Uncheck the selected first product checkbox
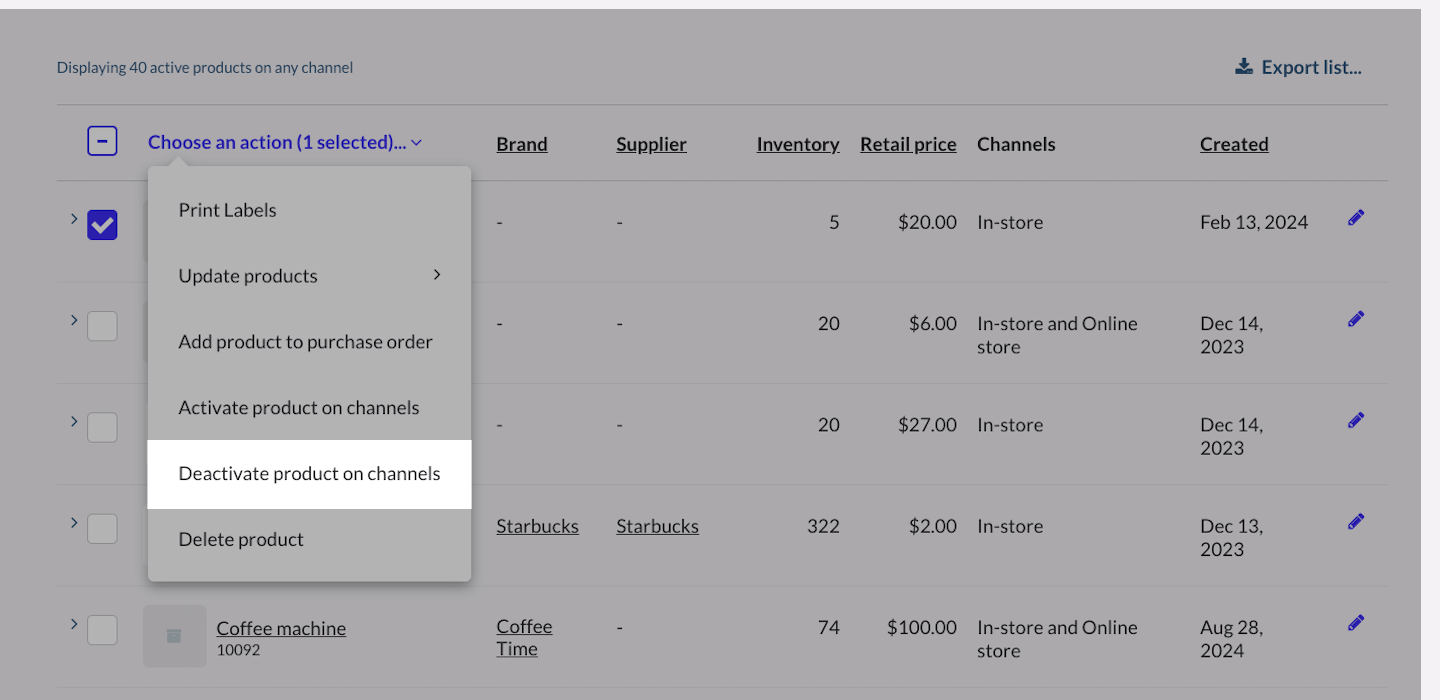This screenshot has width=1440, height=700. pyautogui.click(x=102, y=225)
